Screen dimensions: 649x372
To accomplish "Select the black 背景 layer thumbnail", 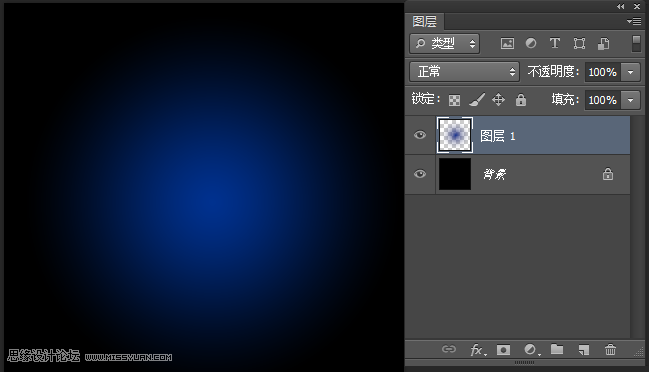I will pos(454,174).
